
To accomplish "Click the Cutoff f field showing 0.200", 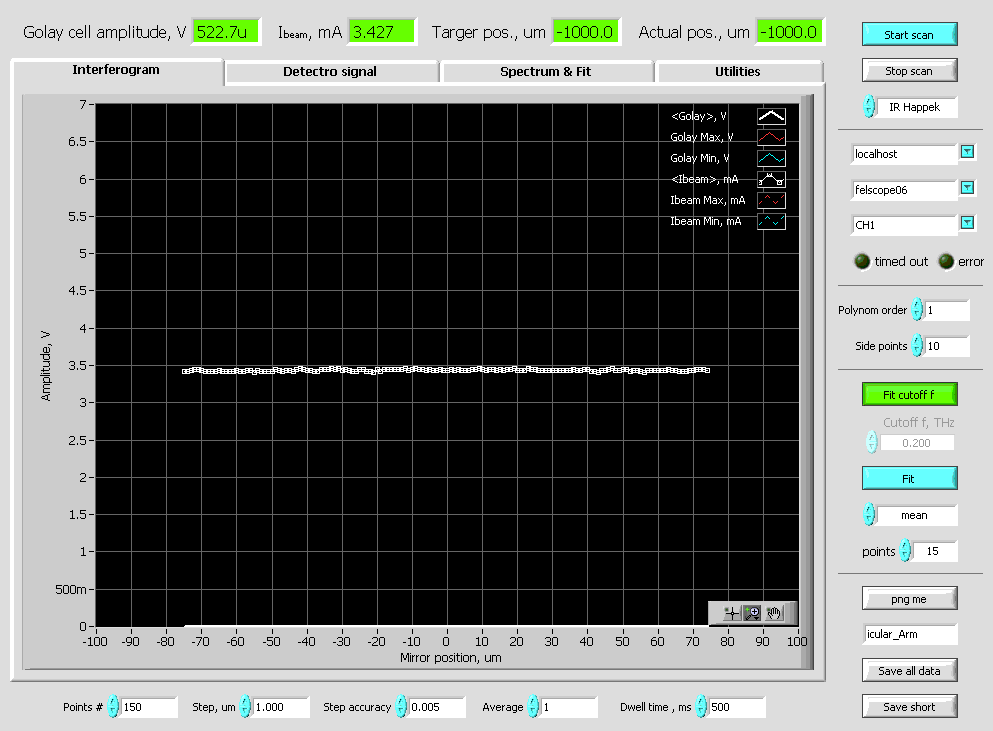I will tap(916, 443).
